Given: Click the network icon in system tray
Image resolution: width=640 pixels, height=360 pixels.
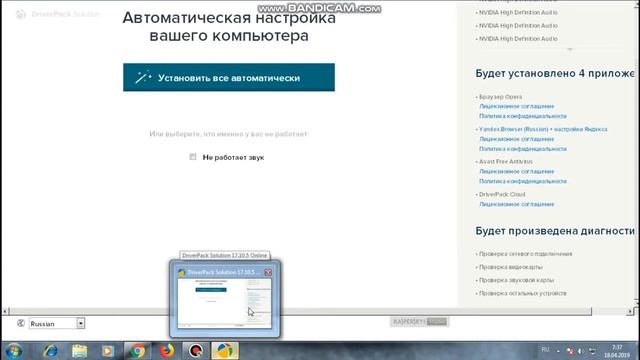Looking at the screenshot, I should point(592,351).
